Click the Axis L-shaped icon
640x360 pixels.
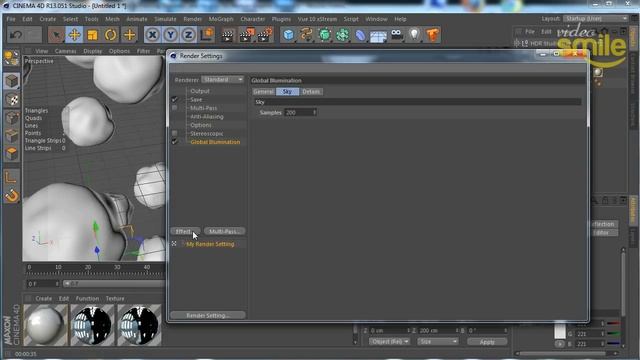click(11, 177)
